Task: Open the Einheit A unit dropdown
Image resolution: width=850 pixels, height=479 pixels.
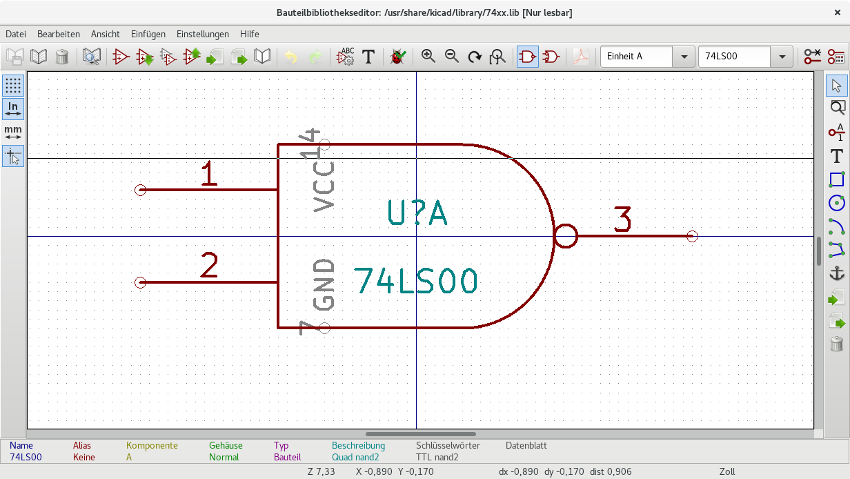Action: point(684,57)
